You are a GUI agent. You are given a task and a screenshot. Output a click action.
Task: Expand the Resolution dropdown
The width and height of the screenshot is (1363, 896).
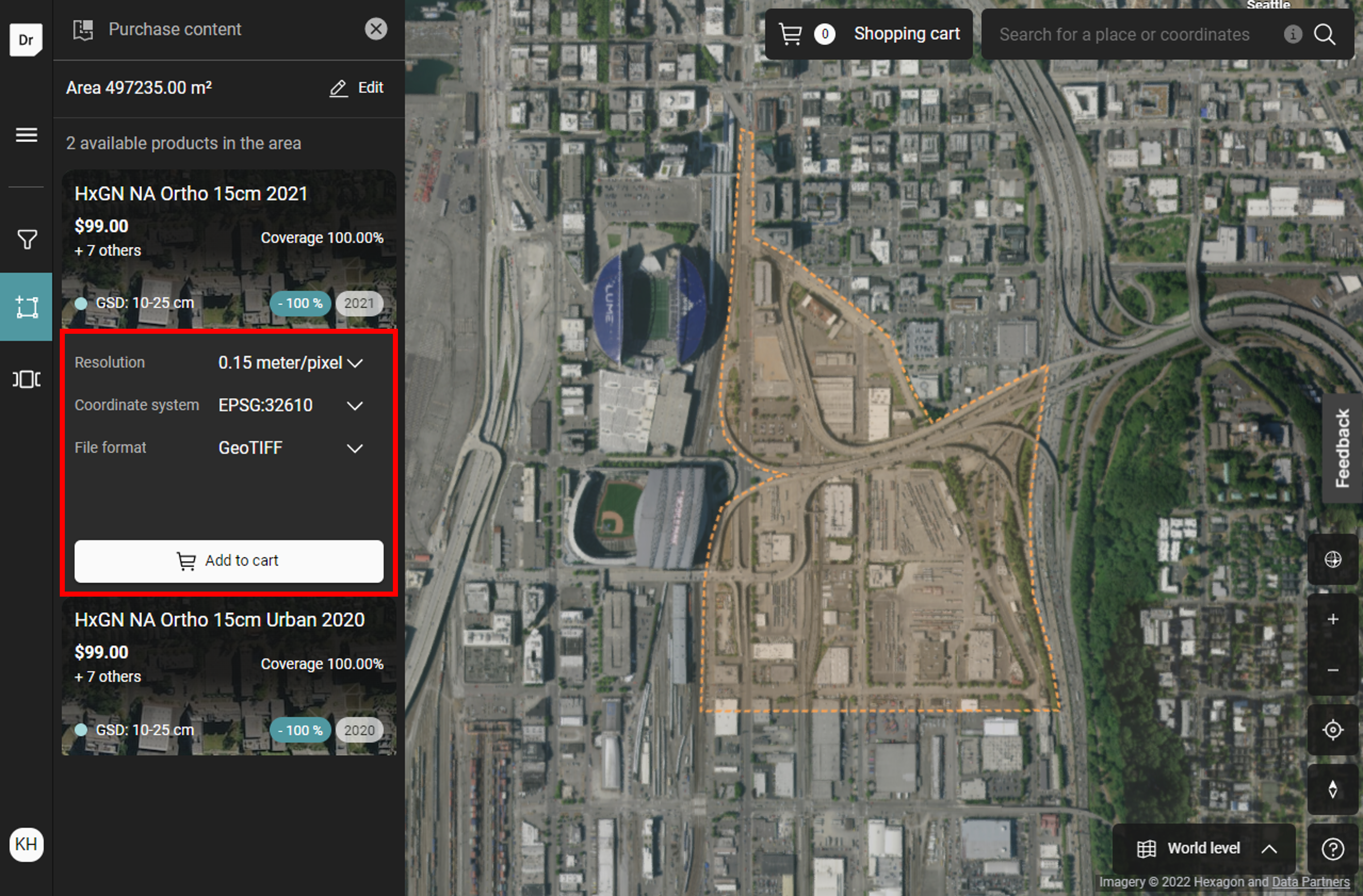pyautogui.click(x=290, y=363)
